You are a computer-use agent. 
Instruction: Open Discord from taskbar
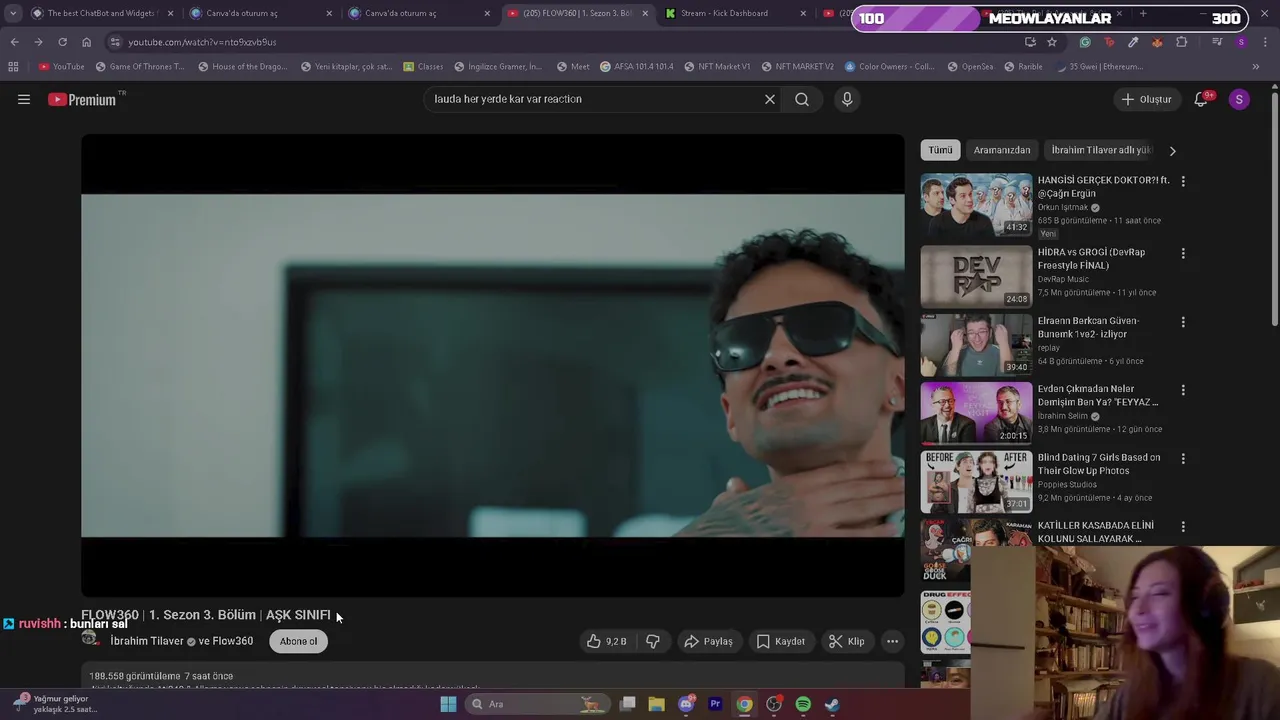tap(686, 704)
